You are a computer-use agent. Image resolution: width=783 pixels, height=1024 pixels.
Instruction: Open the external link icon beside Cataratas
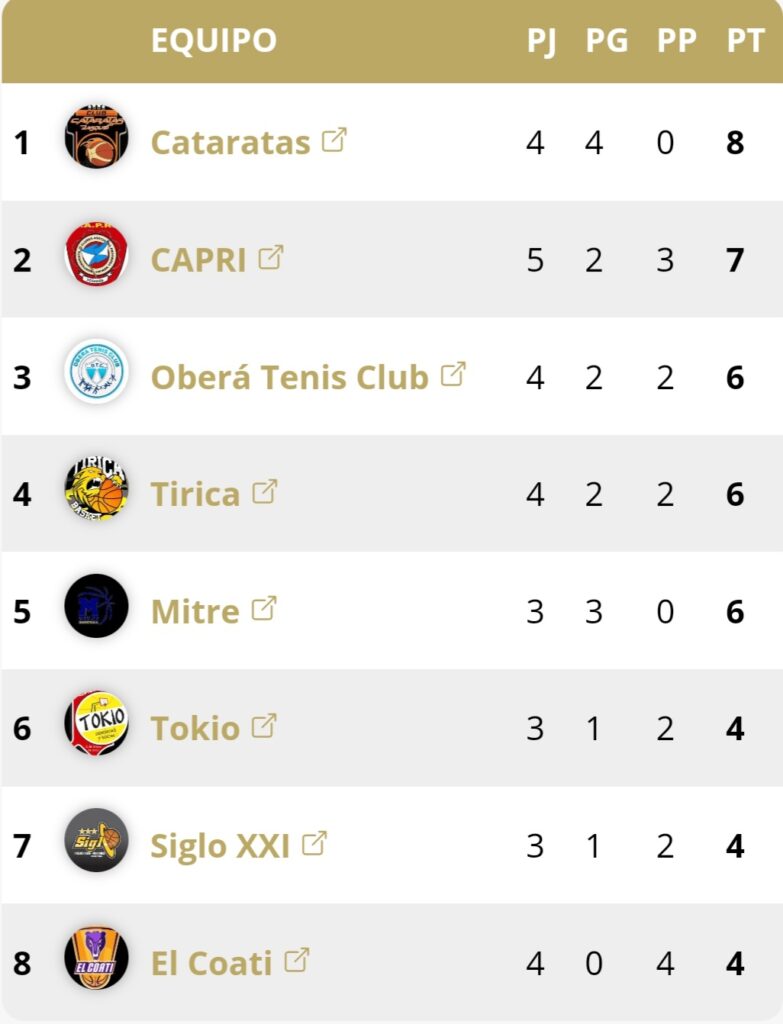334,140
